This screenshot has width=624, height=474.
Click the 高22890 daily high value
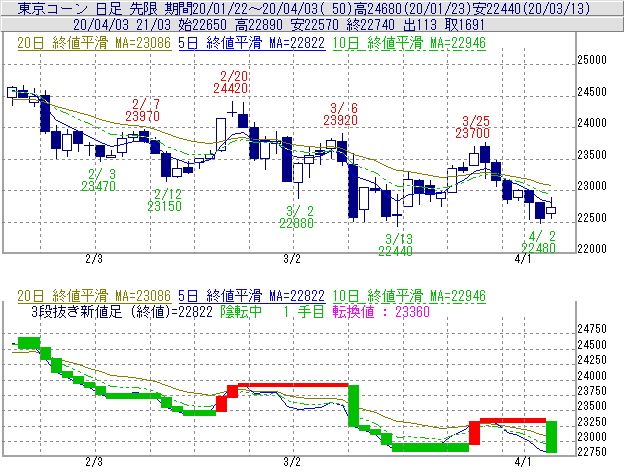pyautogui.click(x=259, y=25)
